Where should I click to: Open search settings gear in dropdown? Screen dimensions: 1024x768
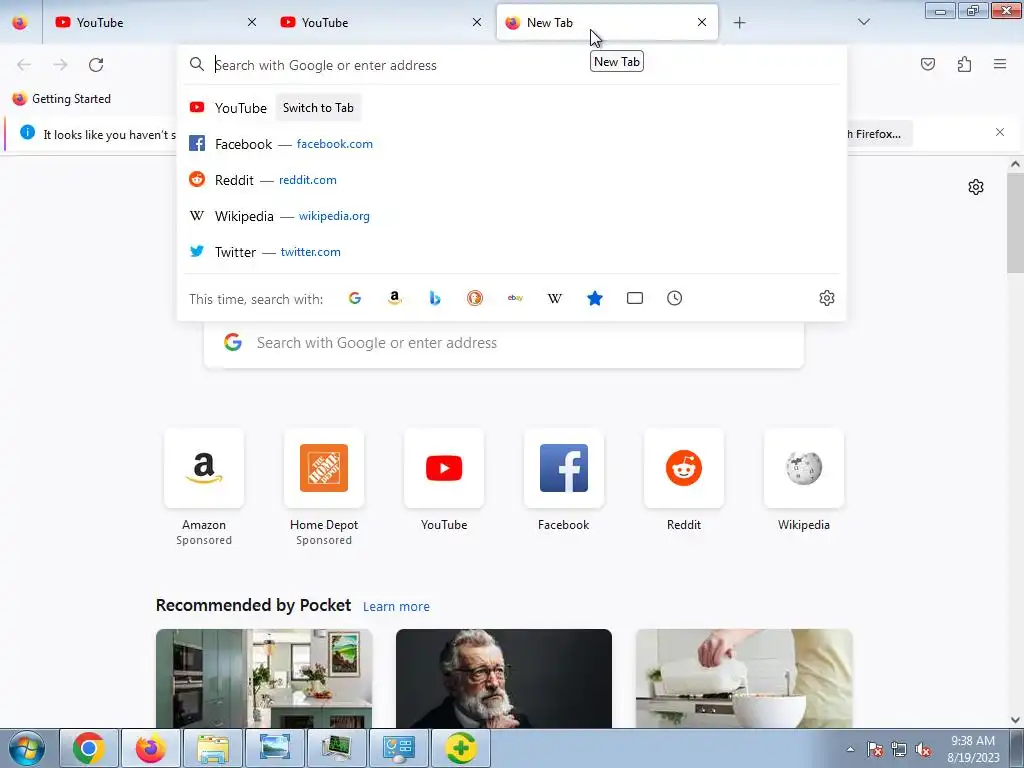click(x=827, y=298)
